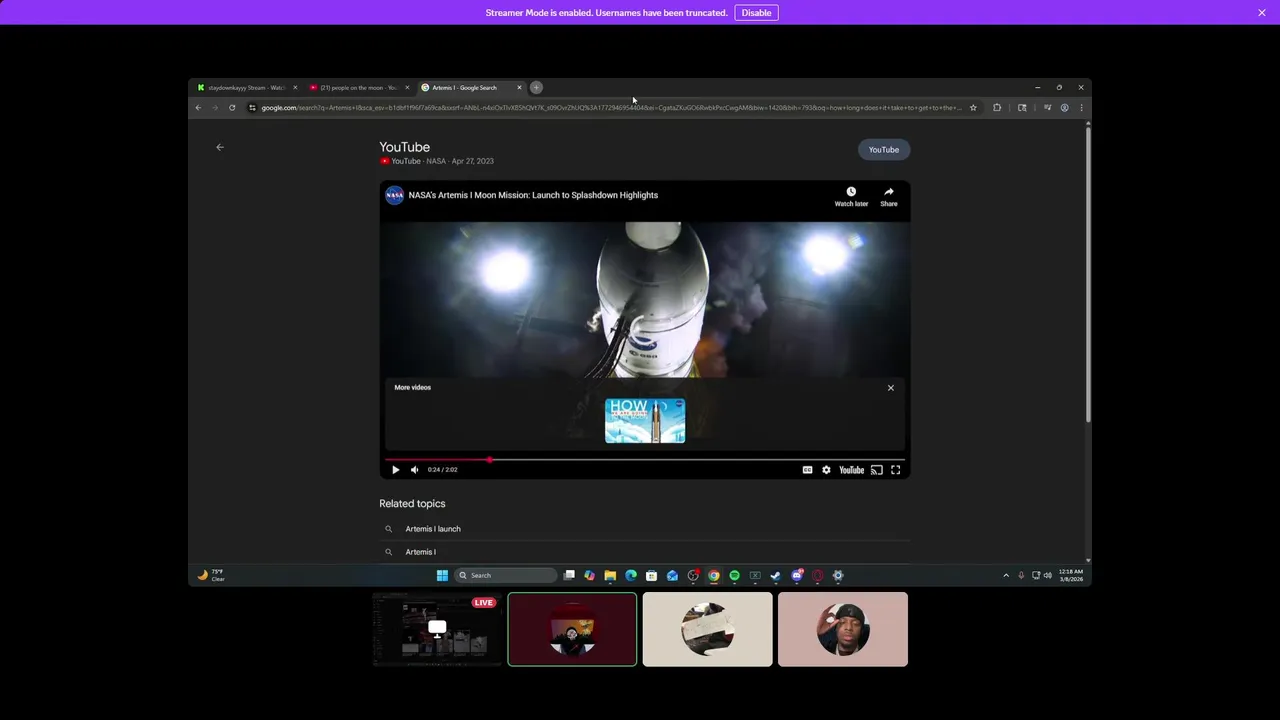Open Settings gear on the taskbar
Viewport: 1280px width, 720px height.
click(x=838, y=575)
